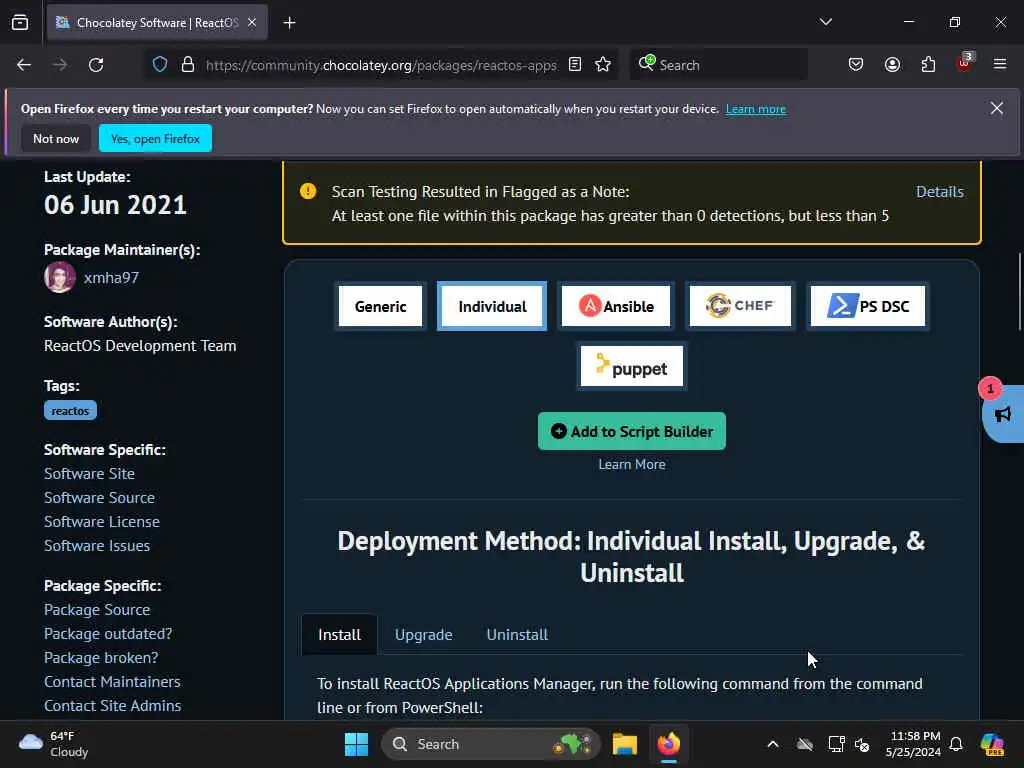The width and height of the screenshot is (1024, 768).
Task: Toggle reader view icon
Action: pyautogui.click(x=575, y=65)
